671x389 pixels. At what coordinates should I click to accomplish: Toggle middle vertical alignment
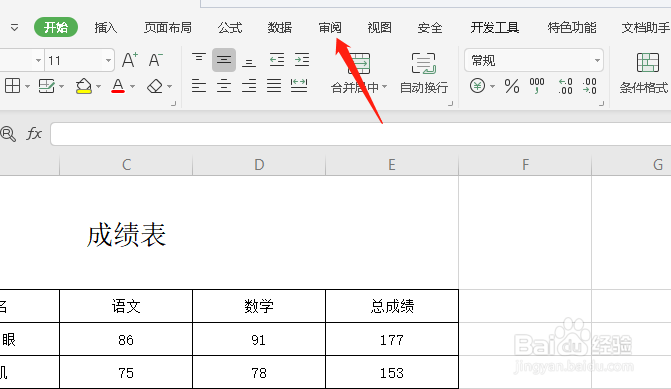coord(224,60)
